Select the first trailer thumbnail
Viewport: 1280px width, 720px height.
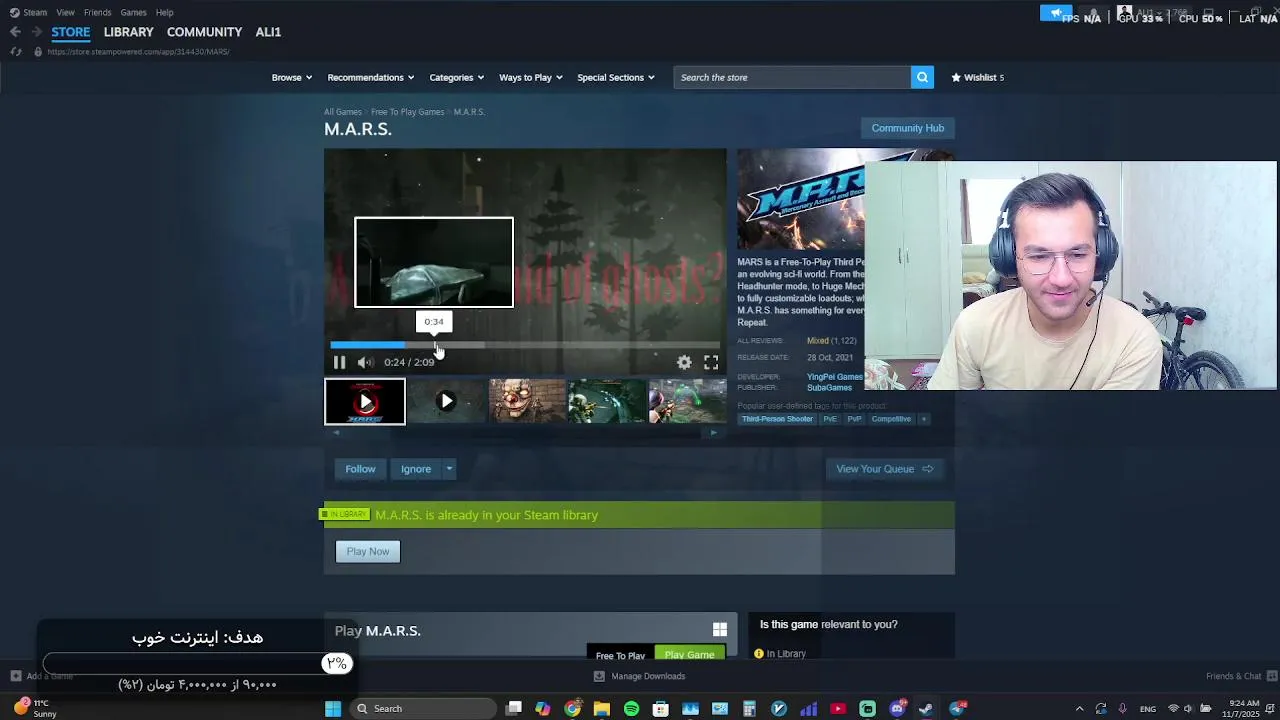point(365,402)
